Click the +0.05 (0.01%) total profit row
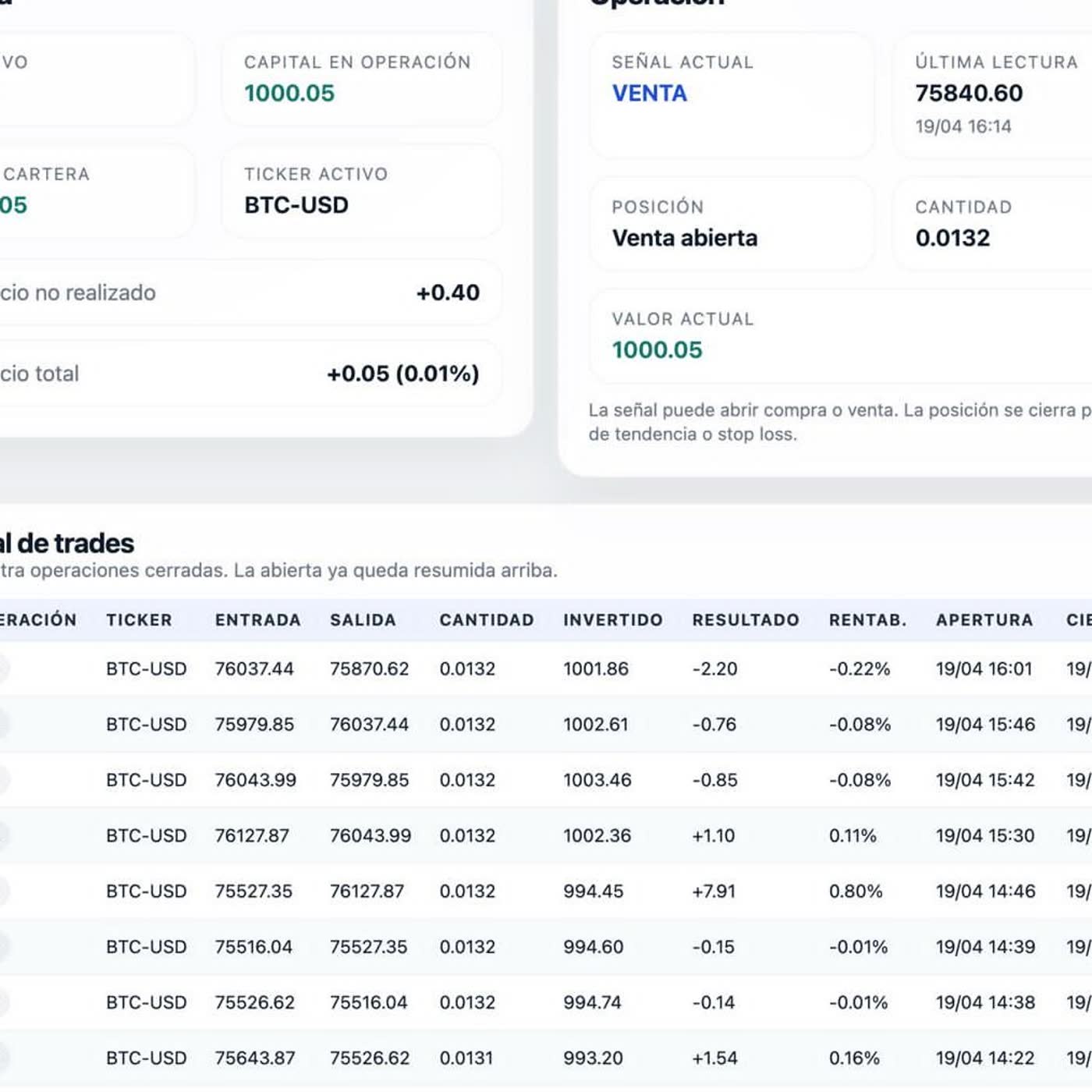 [x=250, y=374]
